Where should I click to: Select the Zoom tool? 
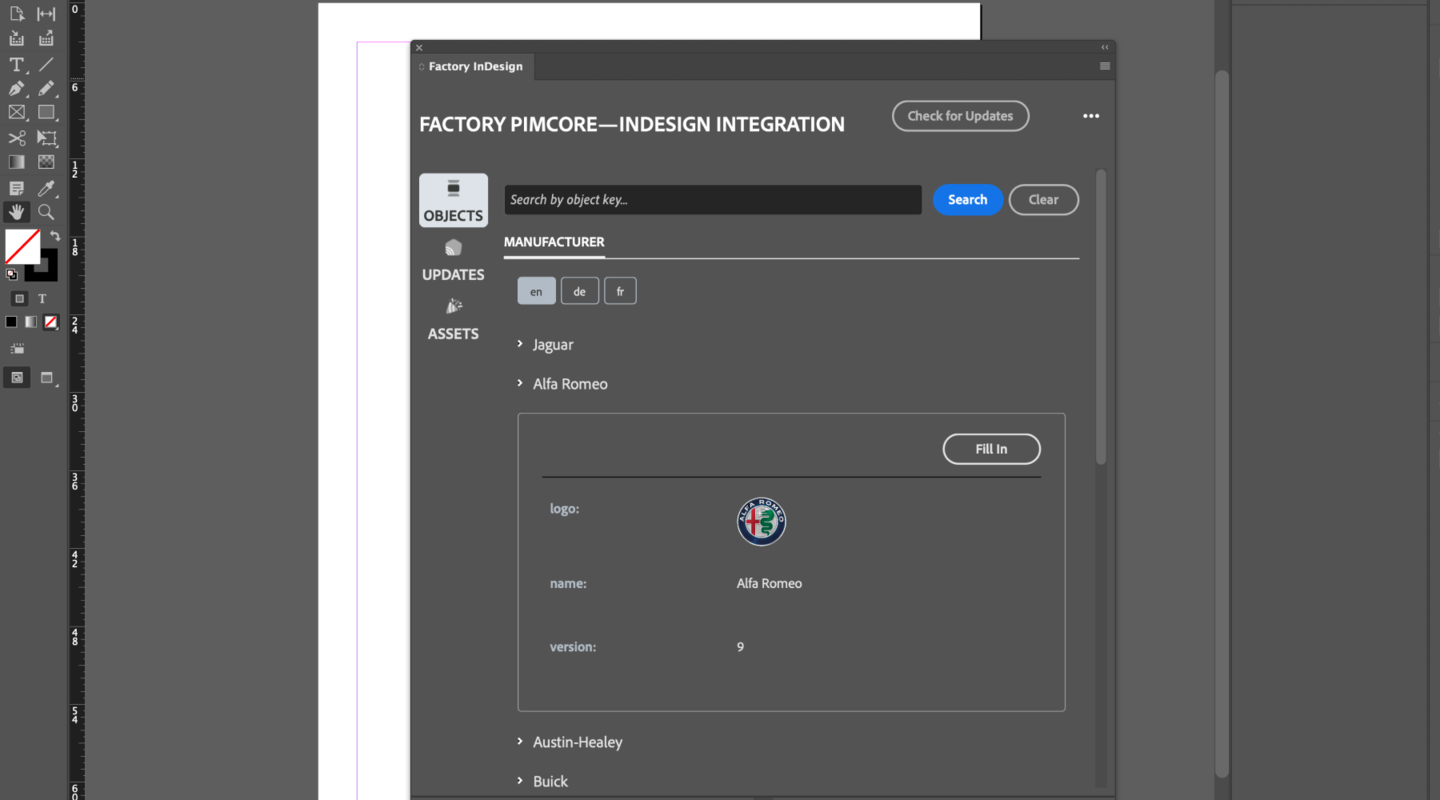click(x=46, y=212)
